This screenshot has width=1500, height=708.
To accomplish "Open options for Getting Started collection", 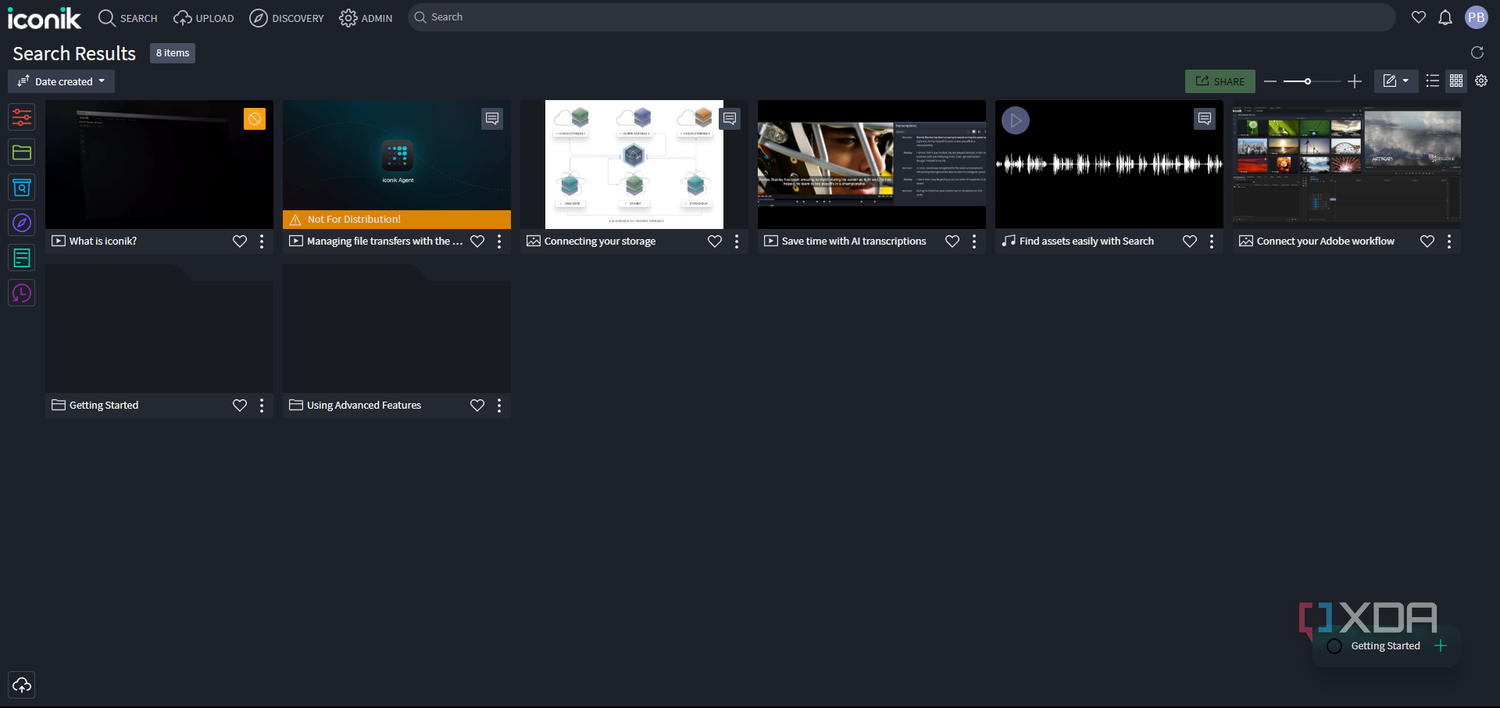I will pyautogui.click(x=262, y=405).
